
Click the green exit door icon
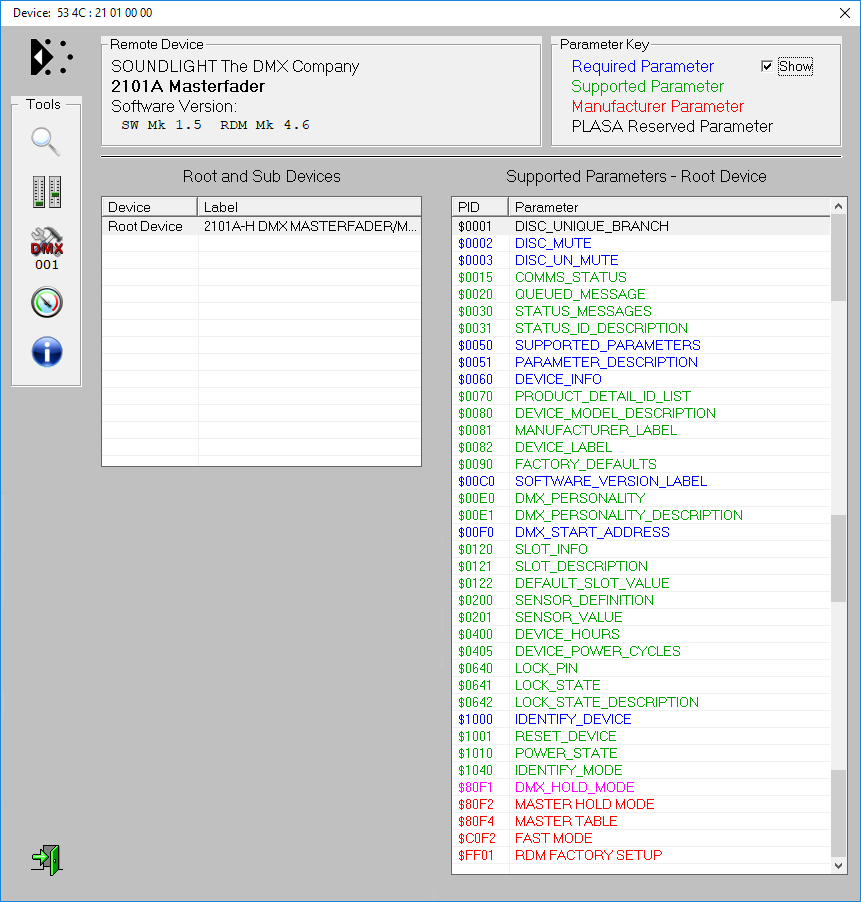(x=46, y=859)
